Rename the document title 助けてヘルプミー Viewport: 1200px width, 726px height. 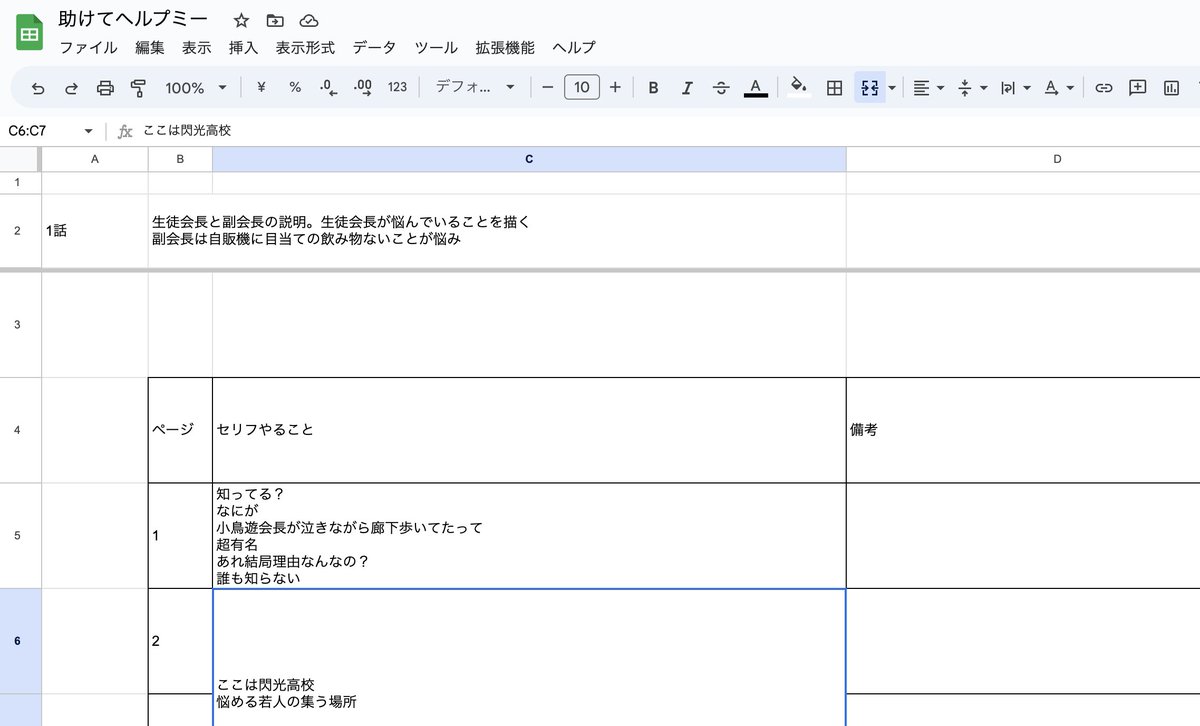click(x=133, y=20)
